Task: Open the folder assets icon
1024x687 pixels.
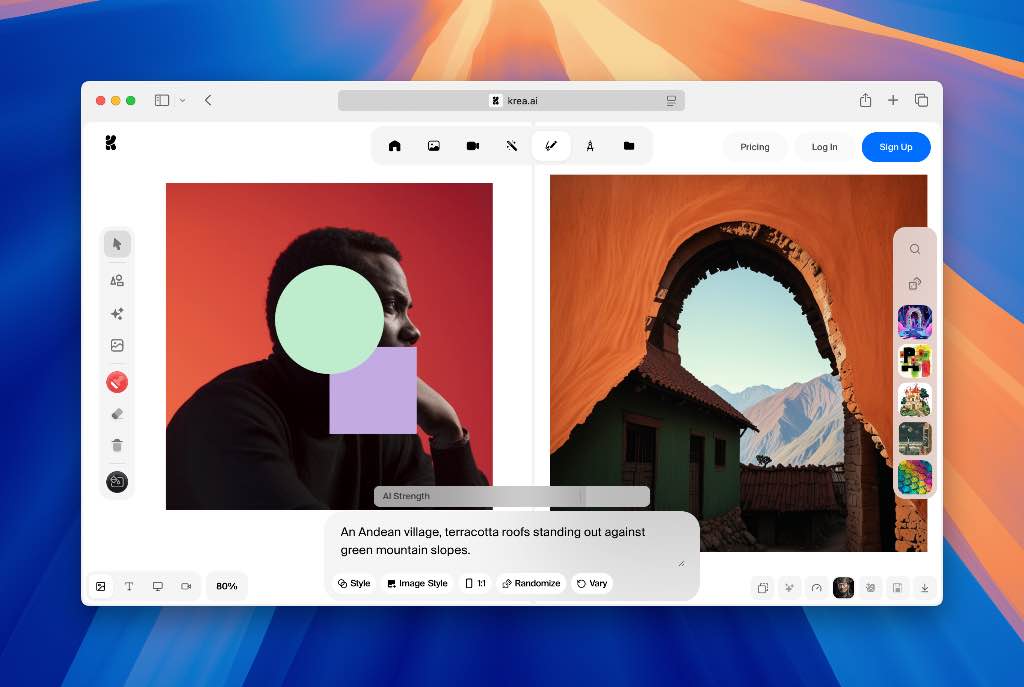Action: click(628, 146)
